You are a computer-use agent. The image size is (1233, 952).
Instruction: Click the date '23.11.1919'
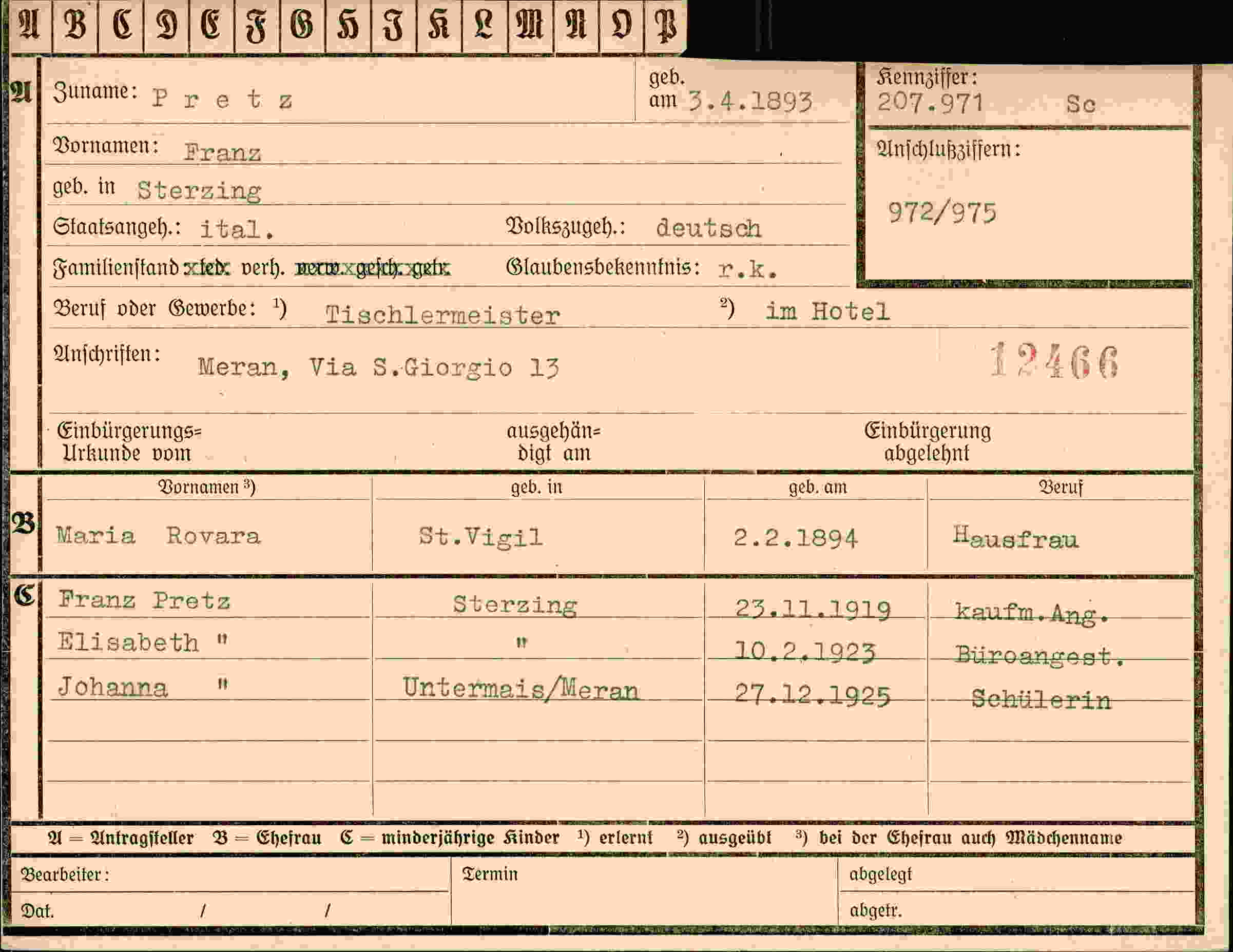point(813,610)
